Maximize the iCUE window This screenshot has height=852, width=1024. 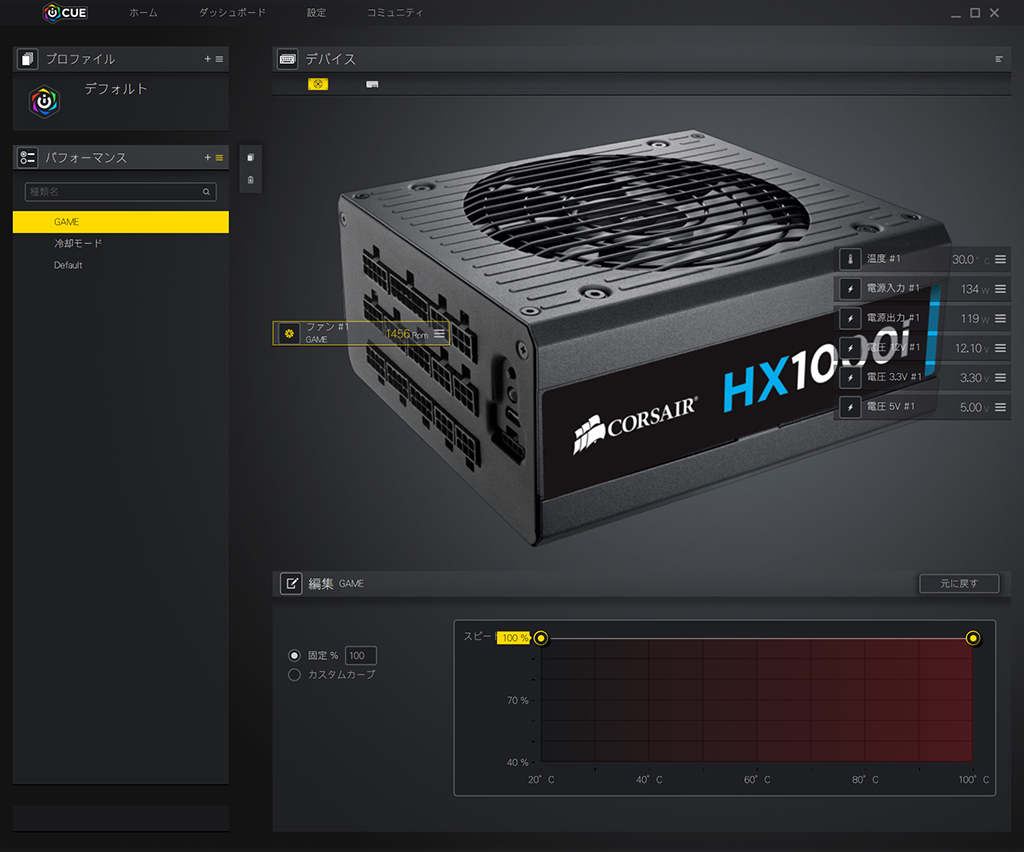(975, 12)
